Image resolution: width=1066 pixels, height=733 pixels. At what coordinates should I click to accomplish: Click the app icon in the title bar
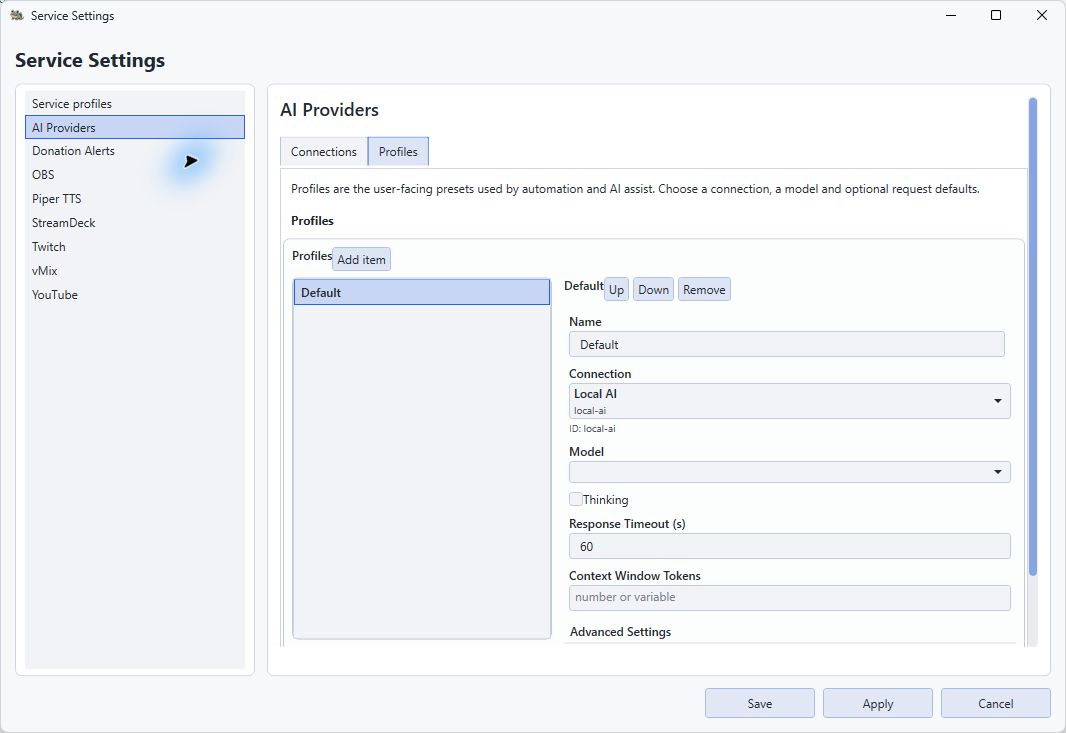tap(16, 15)
